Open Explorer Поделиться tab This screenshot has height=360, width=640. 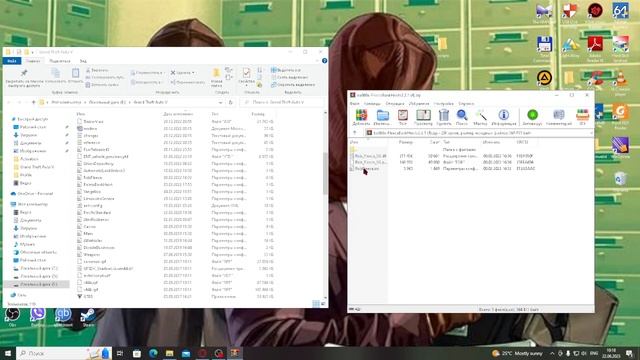coord(60,61)
